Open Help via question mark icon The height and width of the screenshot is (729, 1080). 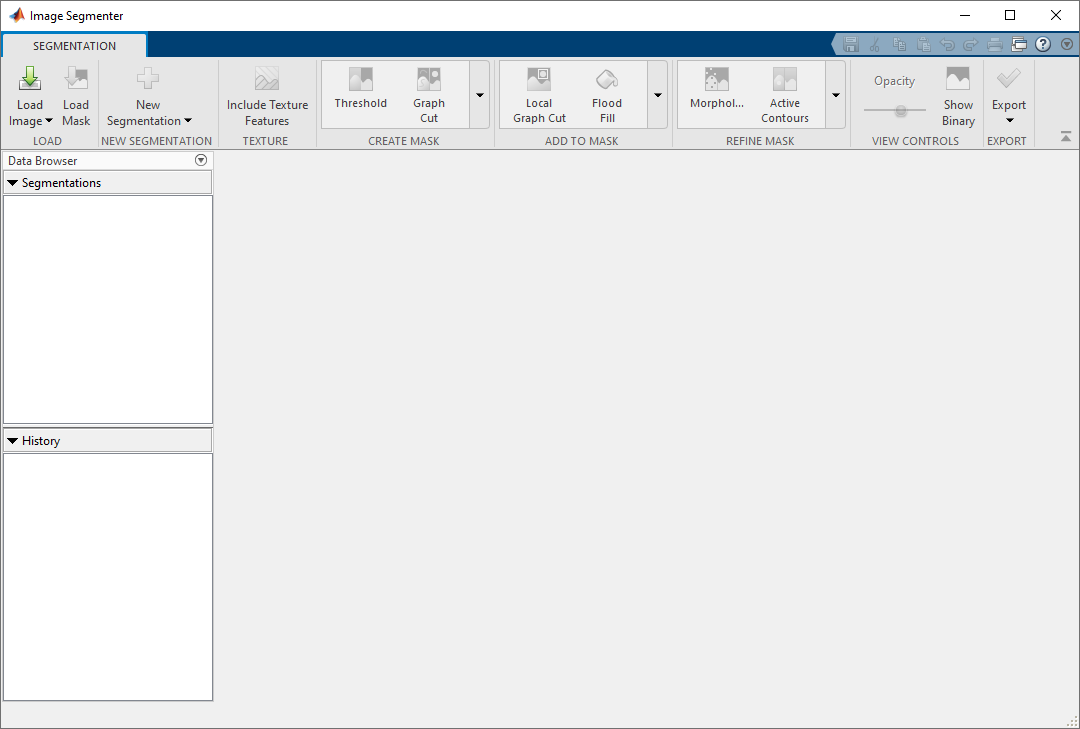pos(1043,45)
